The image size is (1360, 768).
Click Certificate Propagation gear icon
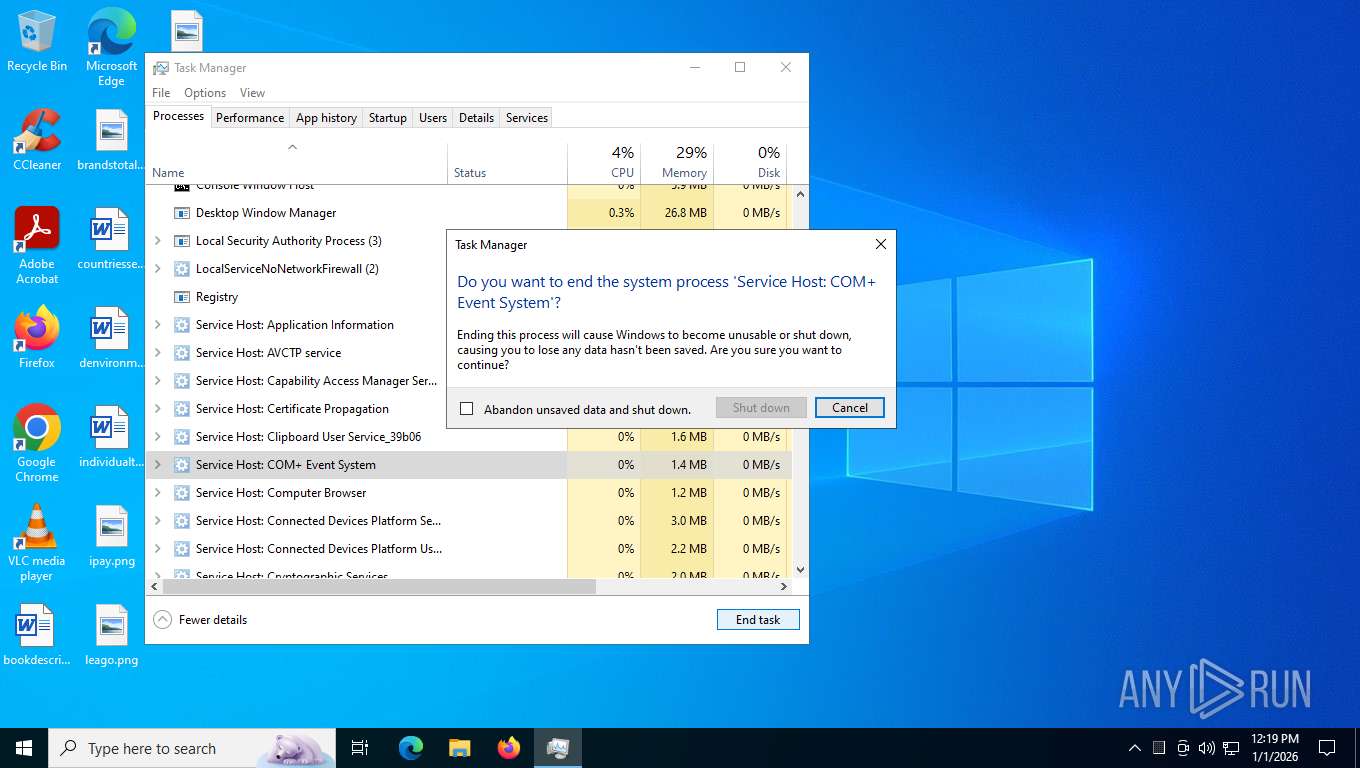coord(182,409)
